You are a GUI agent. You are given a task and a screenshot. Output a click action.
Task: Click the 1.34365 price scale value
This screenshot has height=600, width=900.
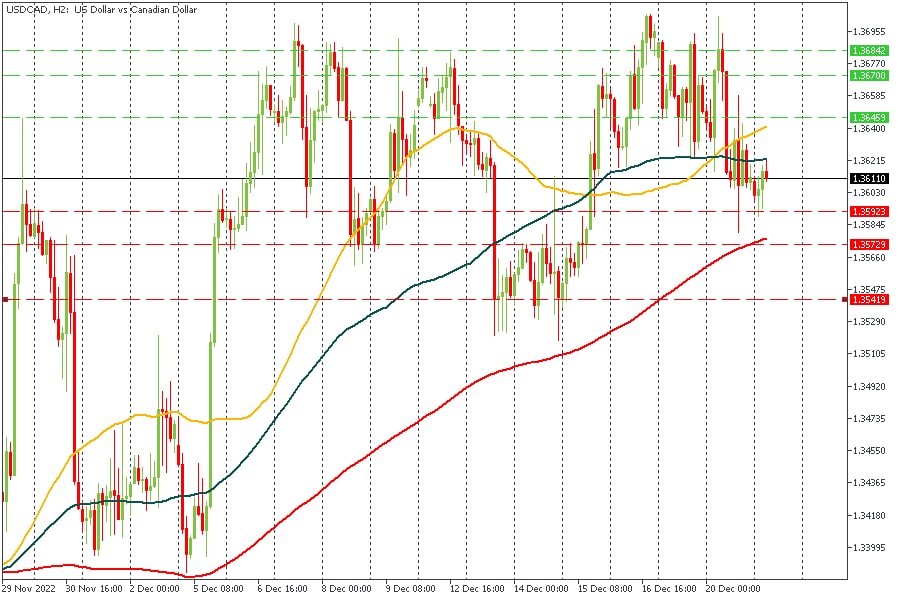[x=869, y=483]
